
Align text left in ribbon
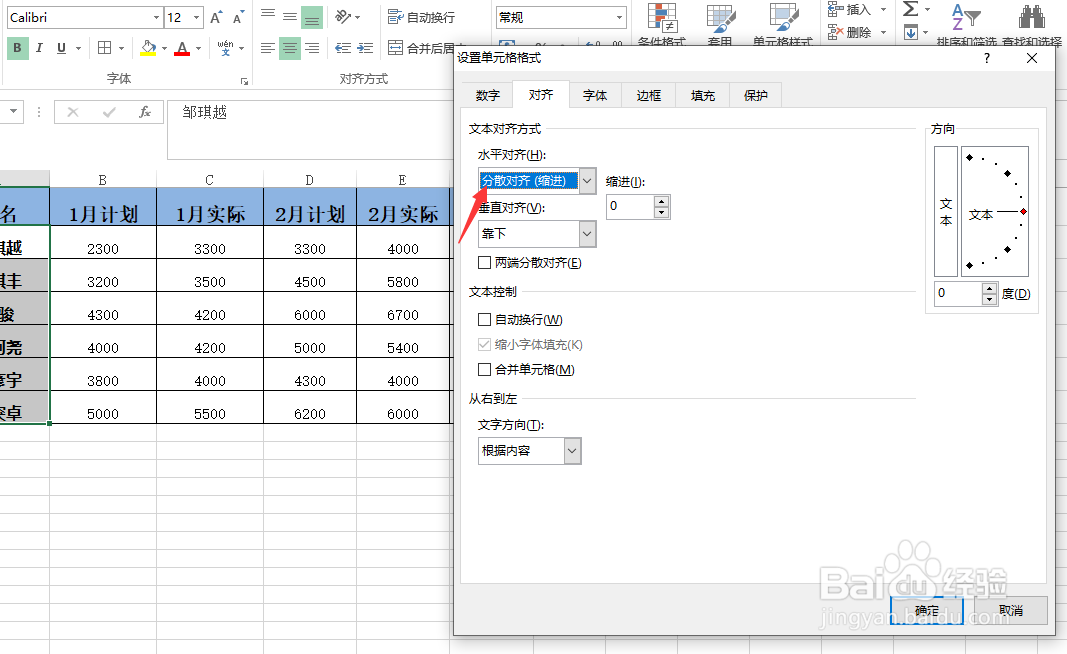(x=268, y=48)
